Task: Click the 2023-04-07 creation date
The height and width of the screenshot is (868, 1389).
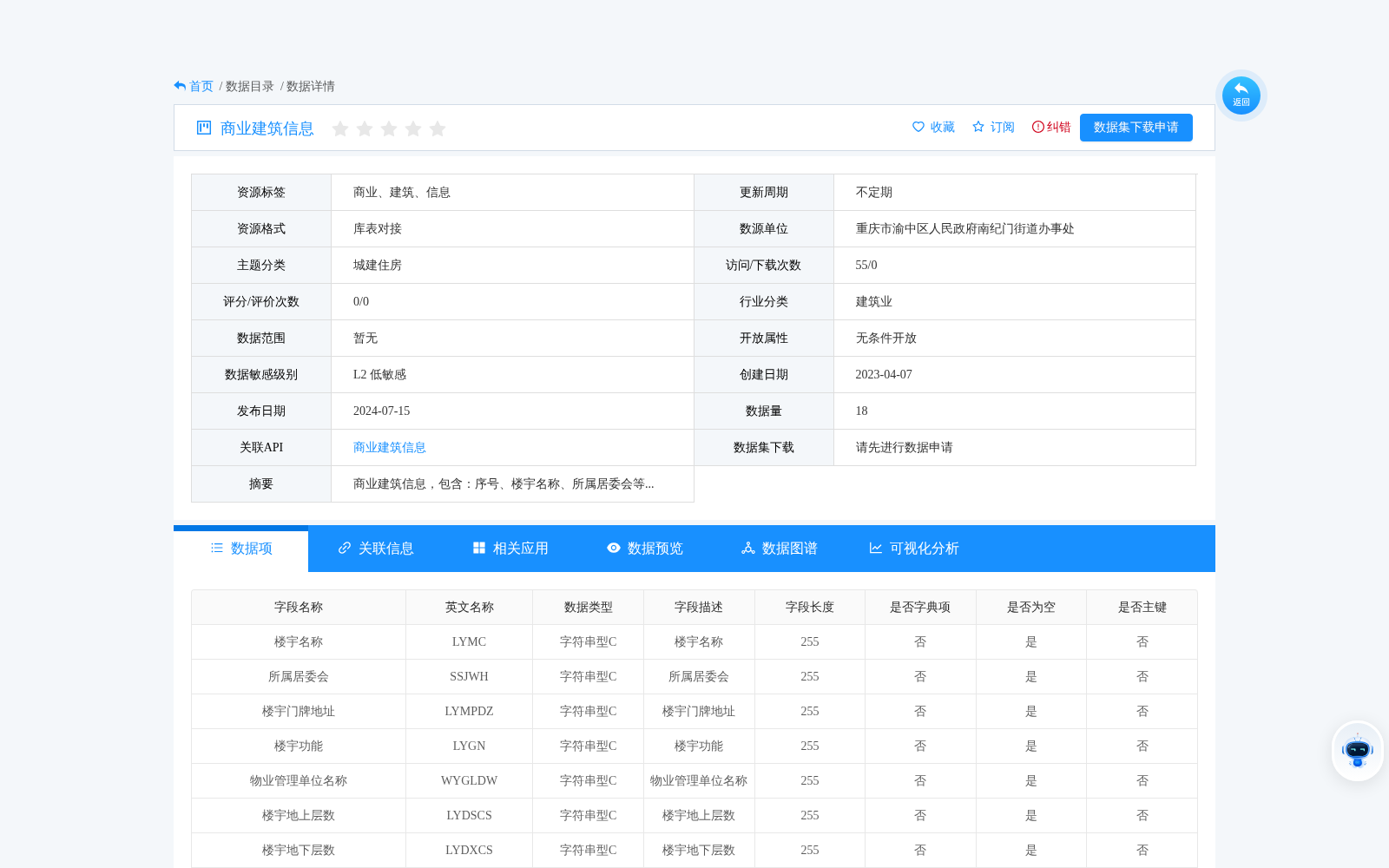Action: tap(884, 374)
